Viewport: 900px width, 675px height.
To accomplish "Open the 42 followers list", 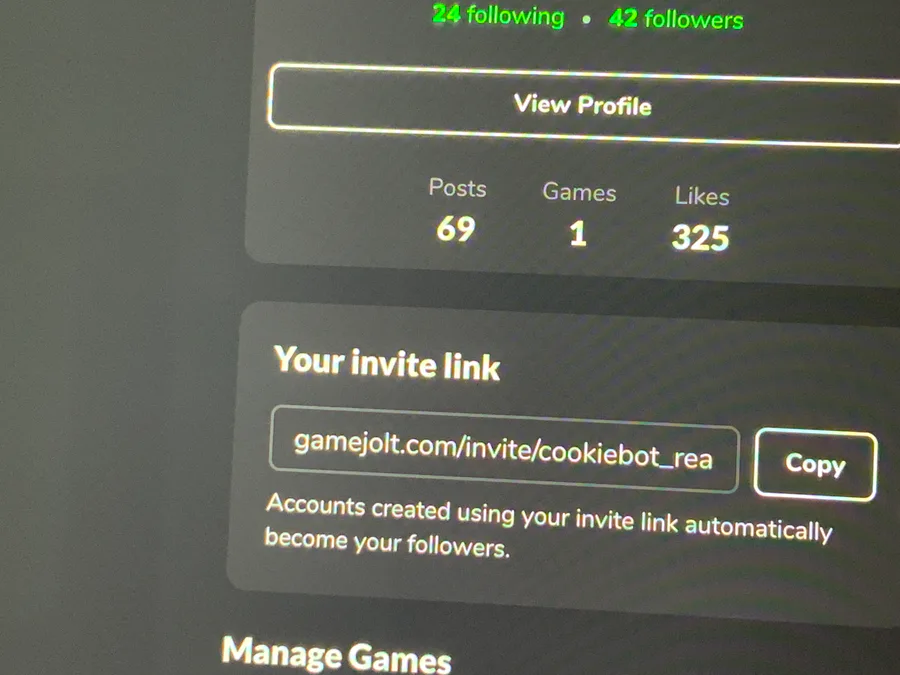I will pyautogui.click(x=676, y=19).
